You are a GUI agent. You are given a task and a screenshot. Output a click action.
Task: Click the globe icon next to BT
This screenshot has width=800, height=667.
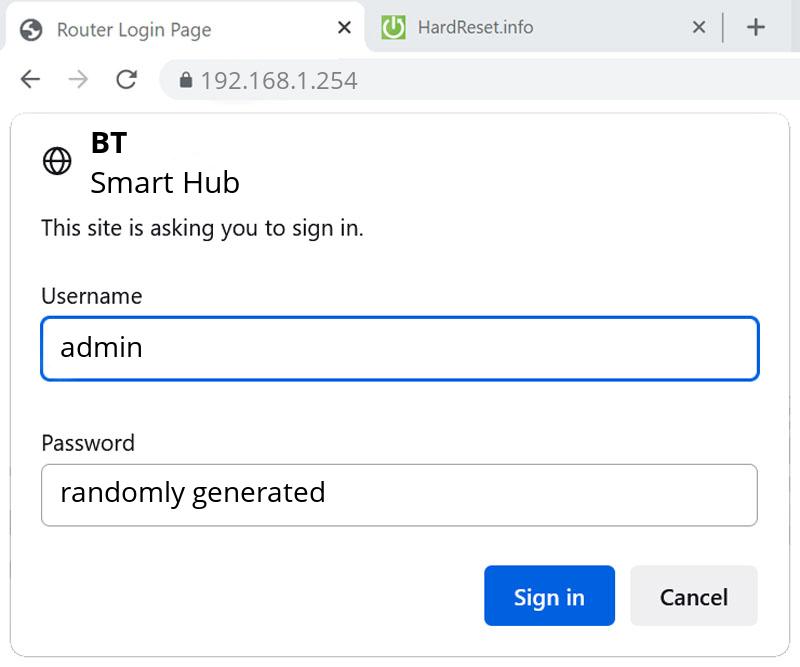(57, 161)
